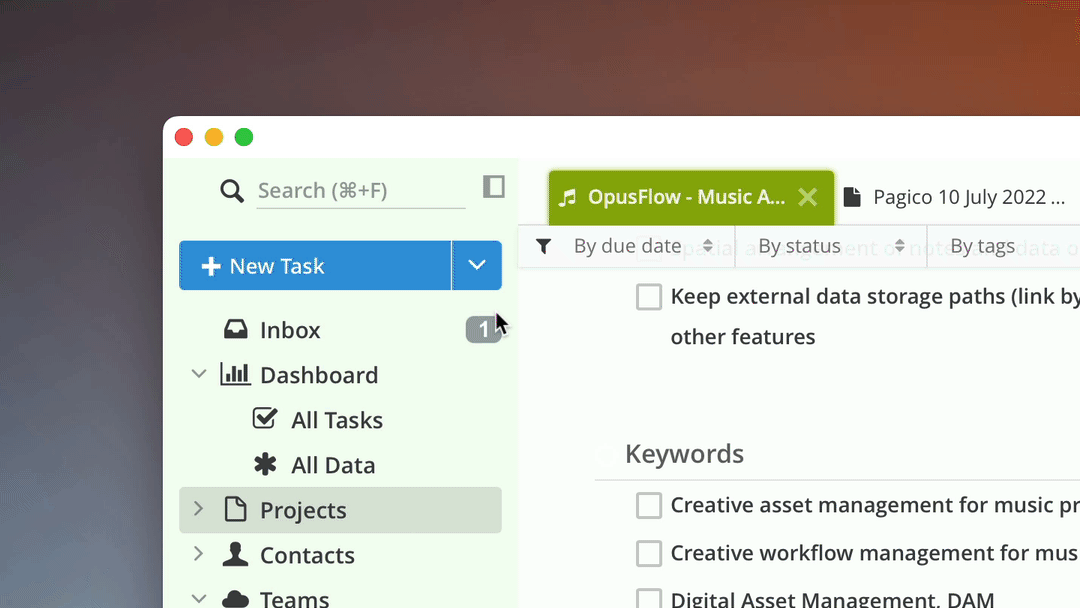Image resolution: width=1080 pixels, height=608 pixels.
Task: Click into the Search input field
Action: coord(360,191)
